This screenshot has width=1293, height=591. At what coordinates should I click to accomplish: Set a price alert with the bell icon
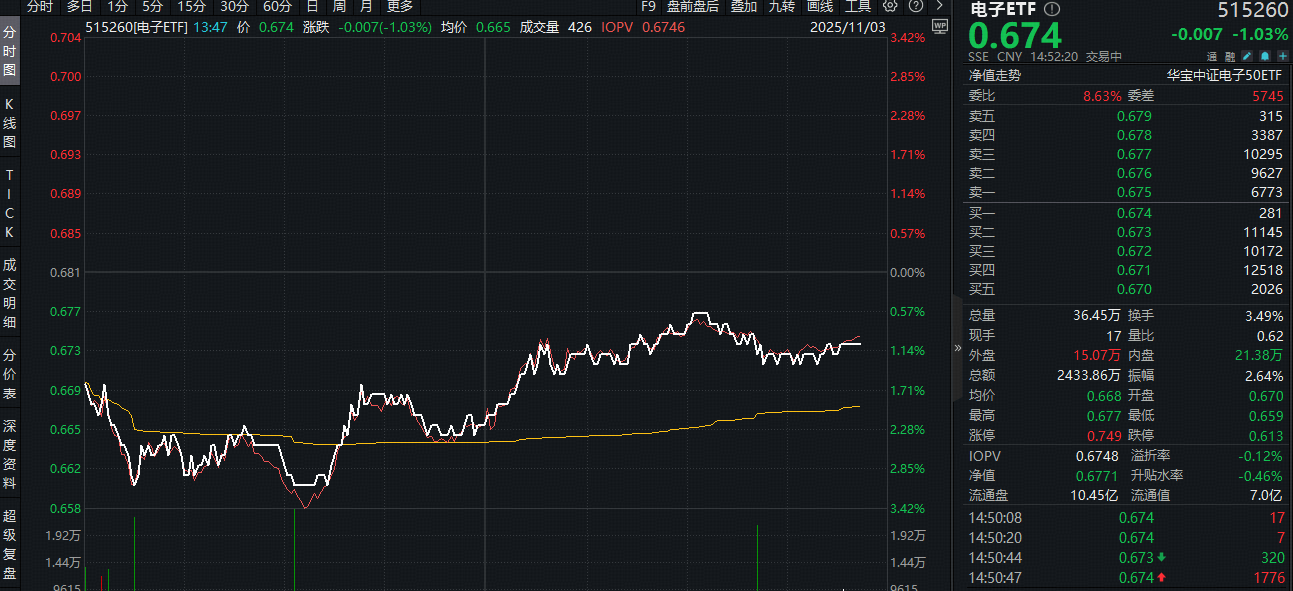1265,57
